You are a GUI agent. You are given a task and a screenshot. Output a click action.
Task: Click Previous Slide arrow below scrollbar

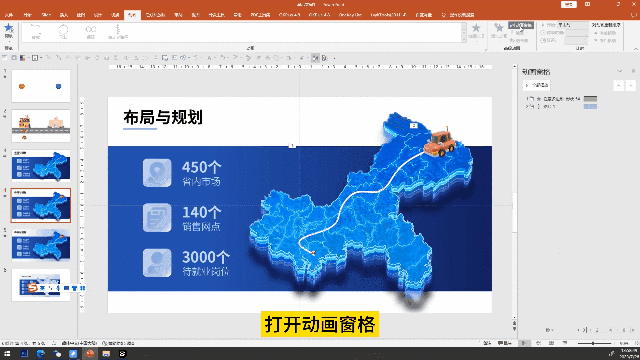click(x=514, y=323)
